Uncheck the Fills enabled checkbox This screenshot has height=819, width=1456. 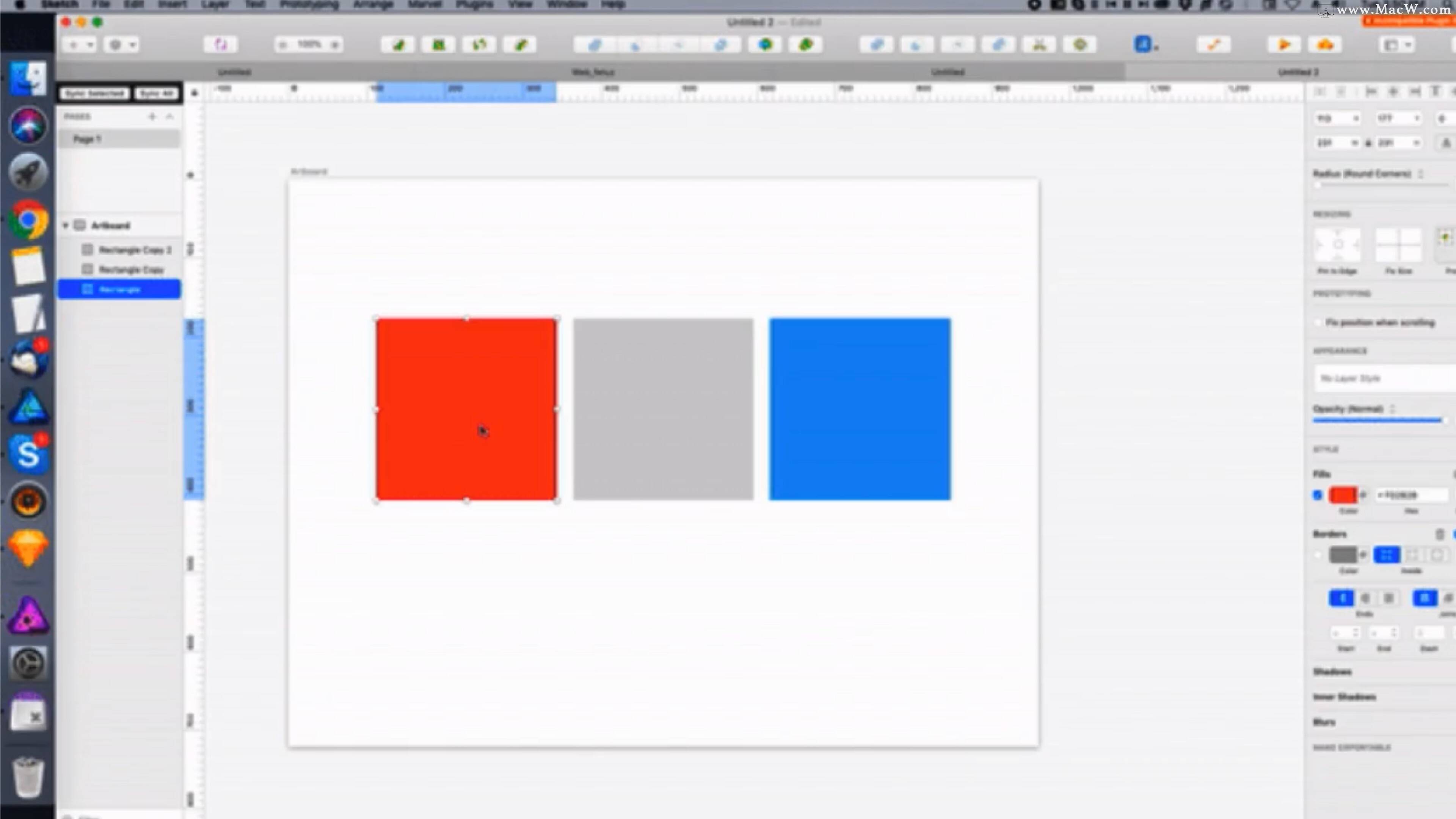pyautogui.click(x=1318, y=495)
